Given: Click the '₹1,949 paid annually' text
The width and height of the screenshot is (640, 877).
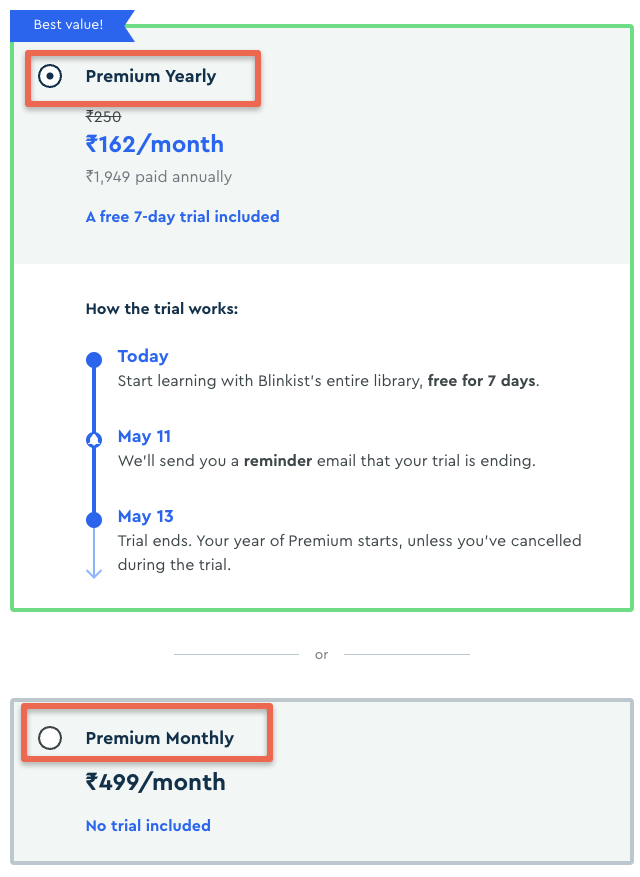Looking at the screenshot, I should click(158, 177).
